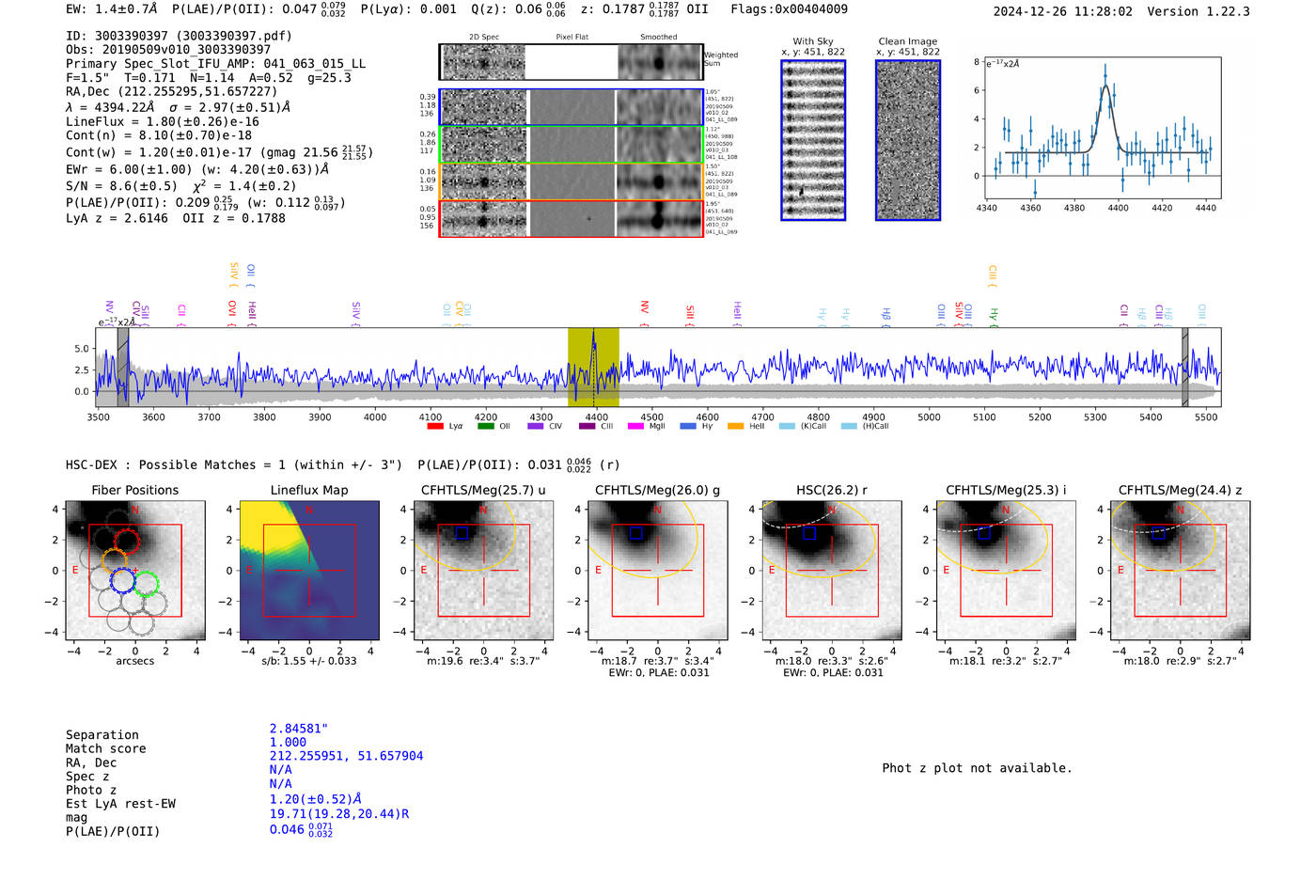This screenshot has width=1316, height=896.
Task: Click the blue square marker in HSC r image
Action: click(x=809, y=533)
